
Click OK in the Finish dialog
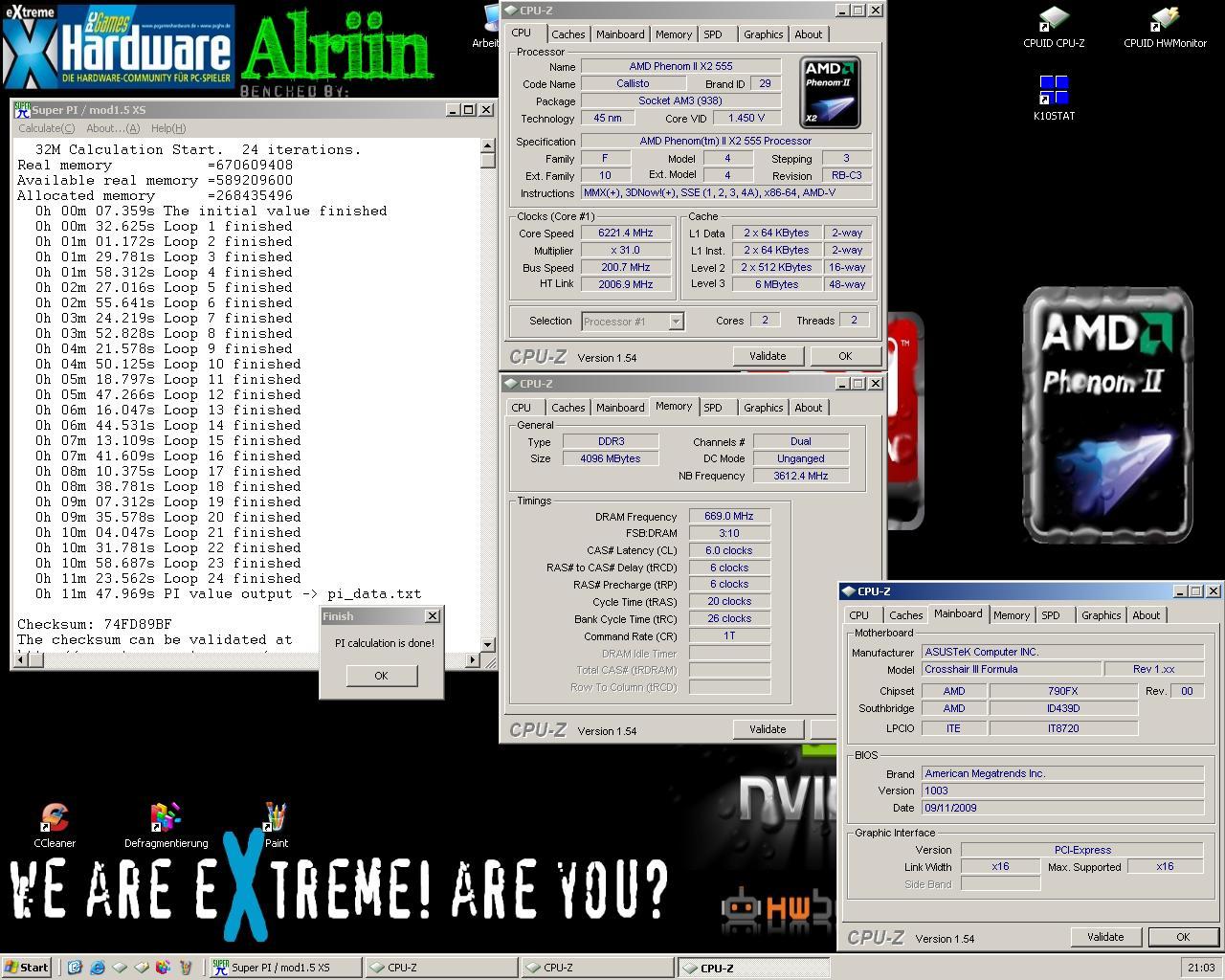(x=381, y=676)
